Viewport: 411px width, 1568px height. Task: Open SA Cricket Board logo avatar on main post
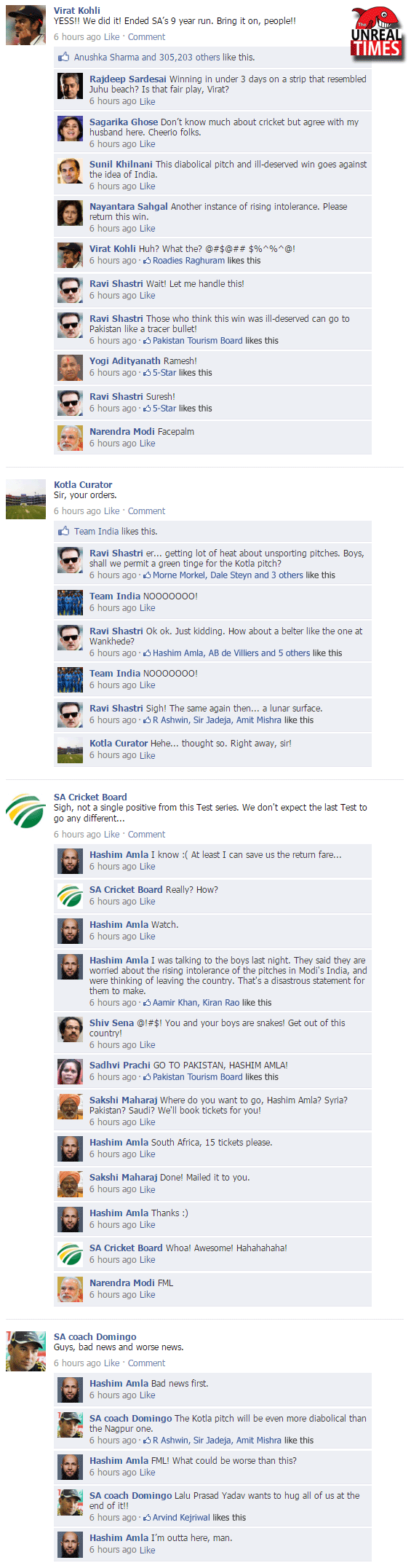tap(25, 811)
